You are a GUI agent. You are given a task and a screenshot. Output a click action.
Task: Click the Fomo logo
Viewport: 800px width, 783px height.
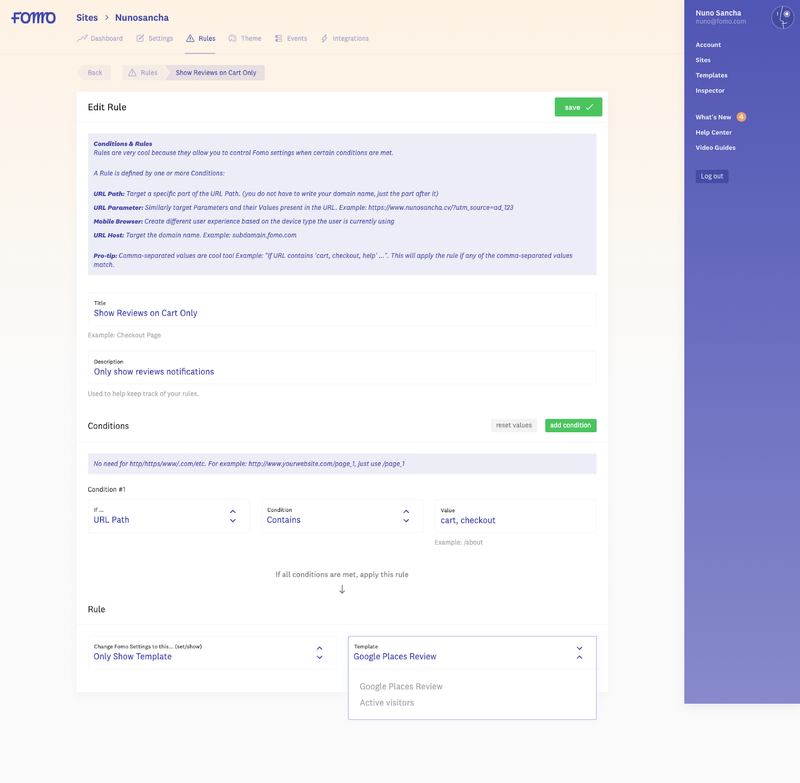34,18
